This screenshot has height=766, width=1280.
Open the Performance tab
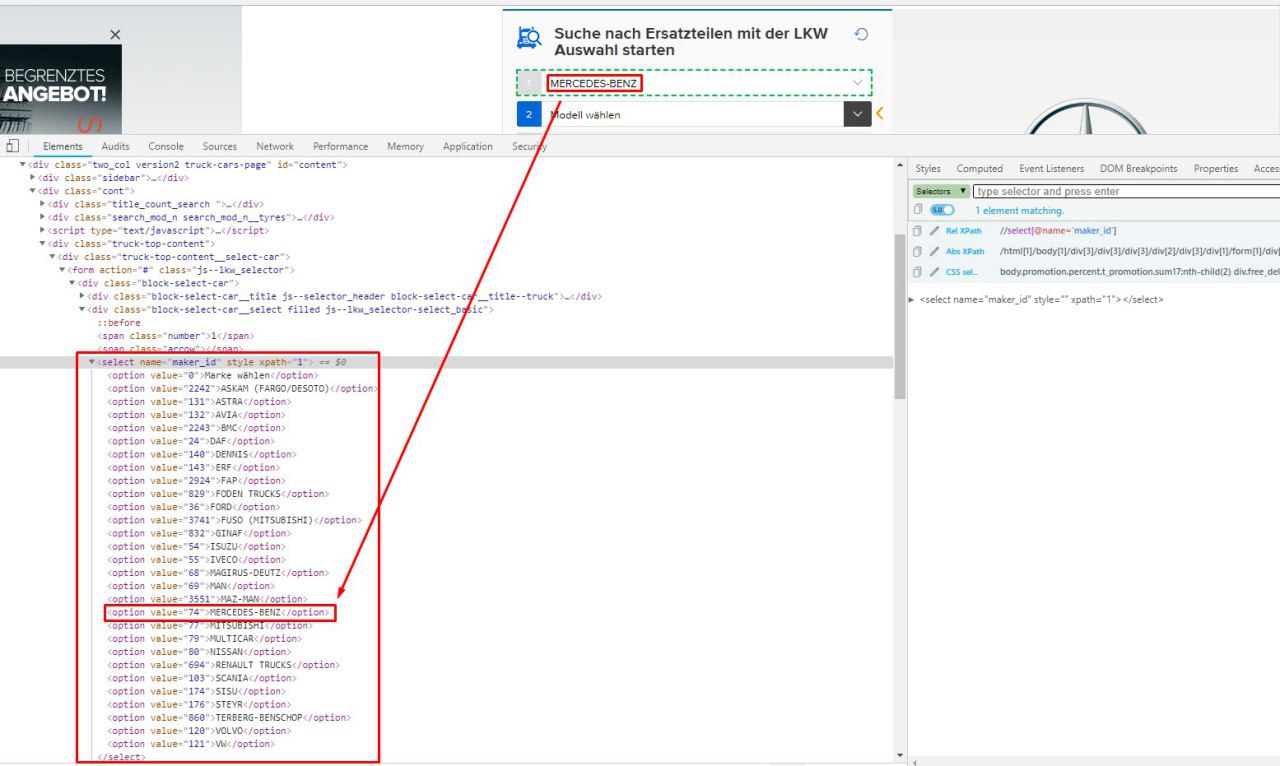point(340,147)
